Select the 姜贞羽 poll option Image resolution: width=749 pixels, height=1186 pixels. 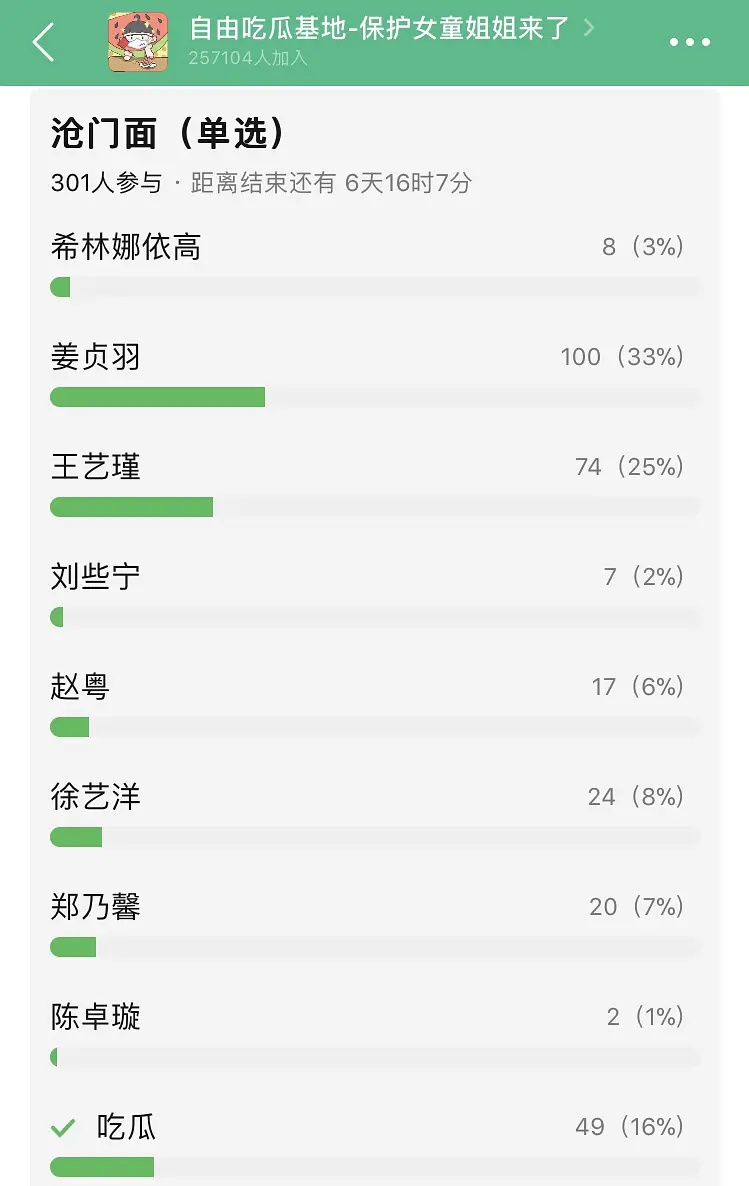(374, 375)
